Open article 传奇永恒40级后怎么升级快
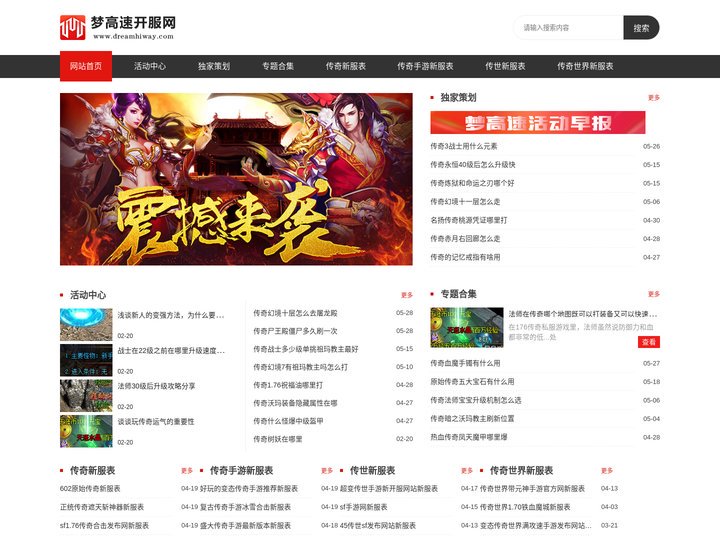Image resolution: width=720 pixels, height=540 pixels. pos(472,165)
